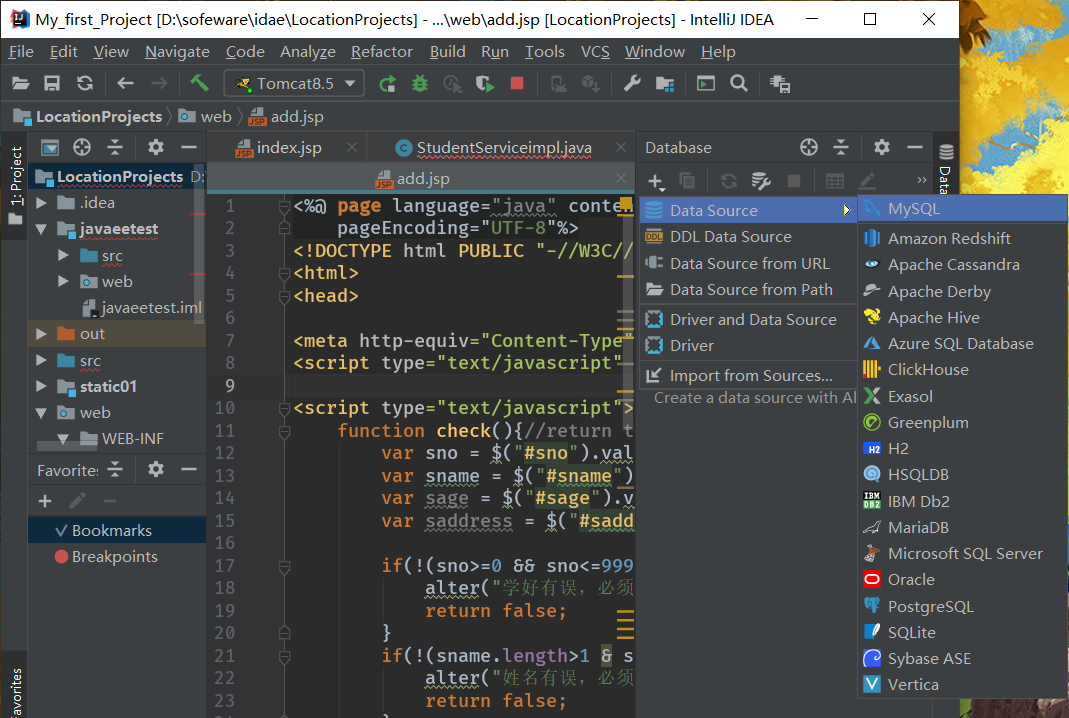Collapse the javaeetest module
The width and height of the screenshot is (1069, 718).
click(42, 229)
